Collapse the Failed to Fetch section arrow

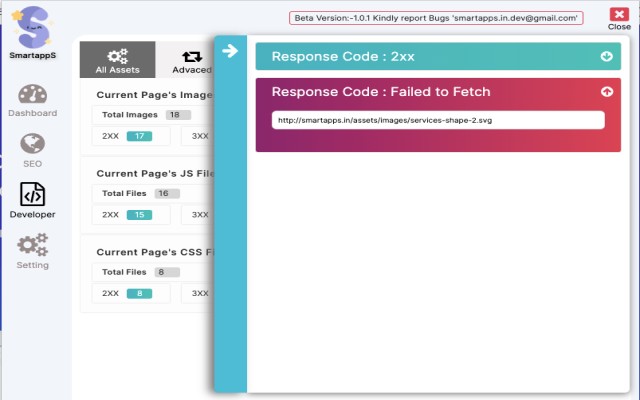(x=606, y=92)
